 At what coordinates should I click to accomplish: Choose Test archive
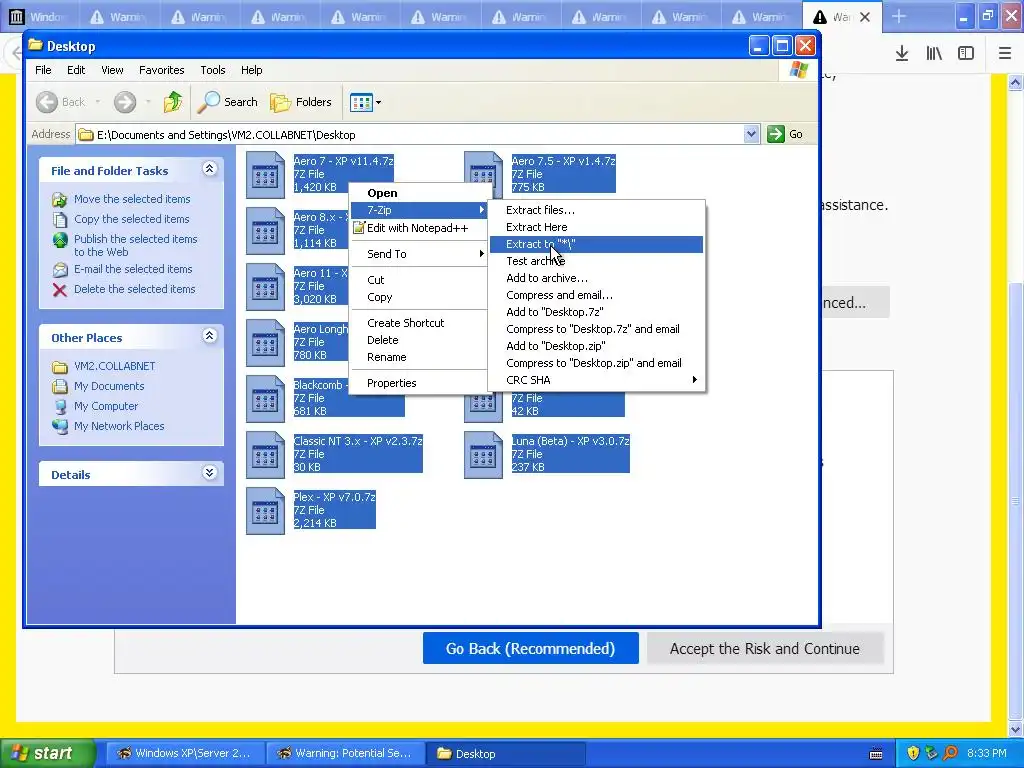click(x=596, y=261)
